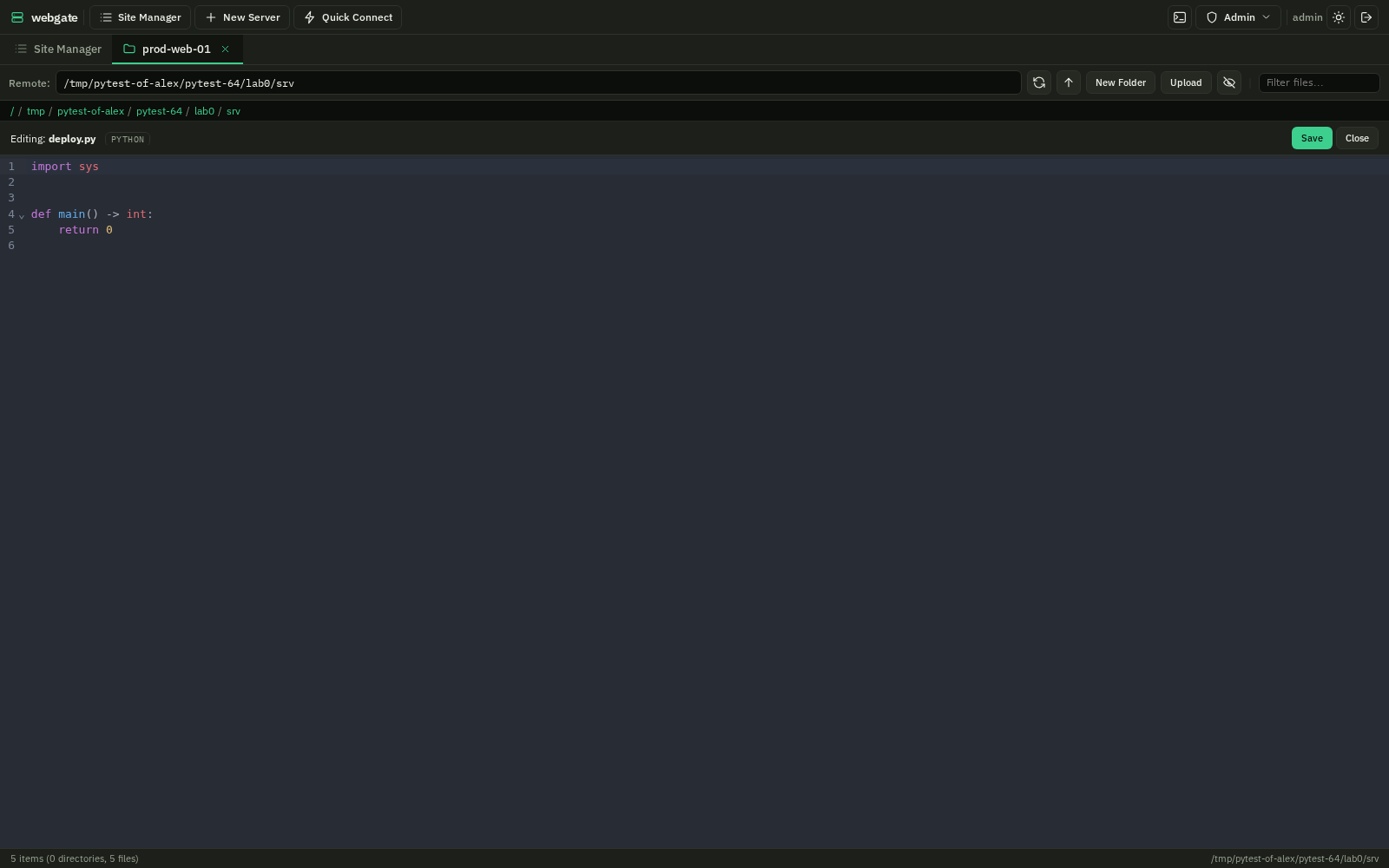Refresh the remote directory listing
1389x868 pixels.
click(1039, 82)
